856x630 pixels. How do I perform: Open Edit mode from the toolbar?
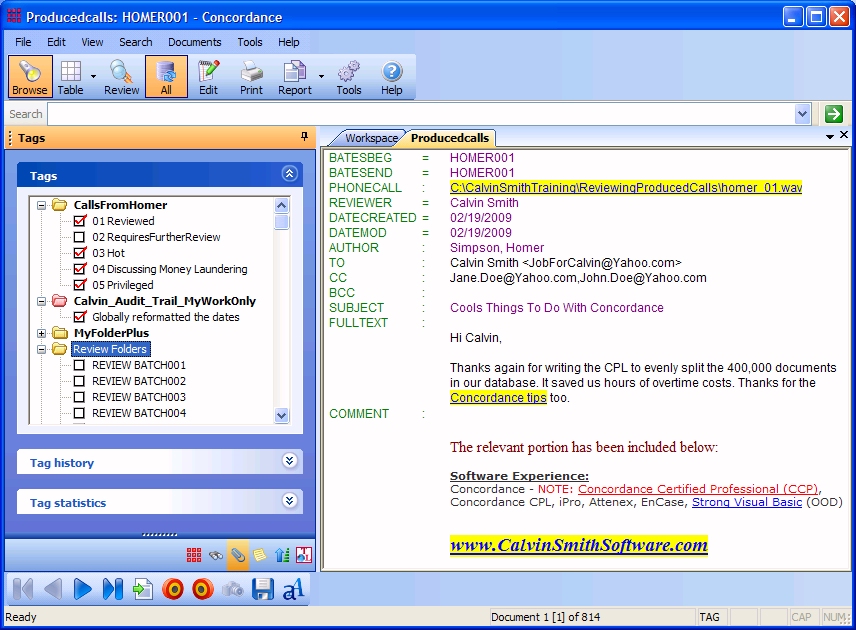209,77
